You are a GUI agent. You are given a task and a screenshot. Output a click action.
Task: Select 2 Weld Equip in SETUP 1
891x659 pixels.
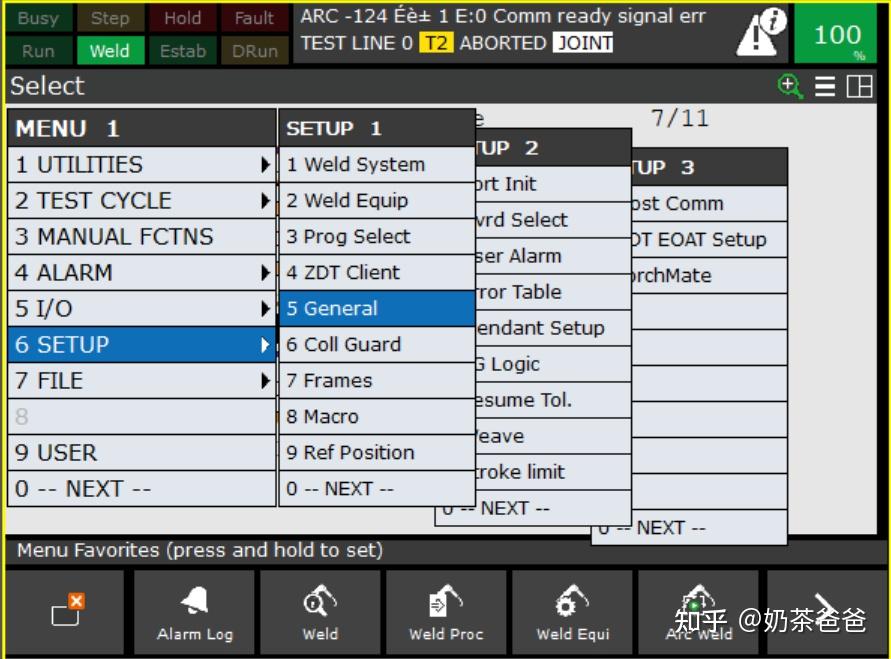pyautogui.click(x=377, y=201)
